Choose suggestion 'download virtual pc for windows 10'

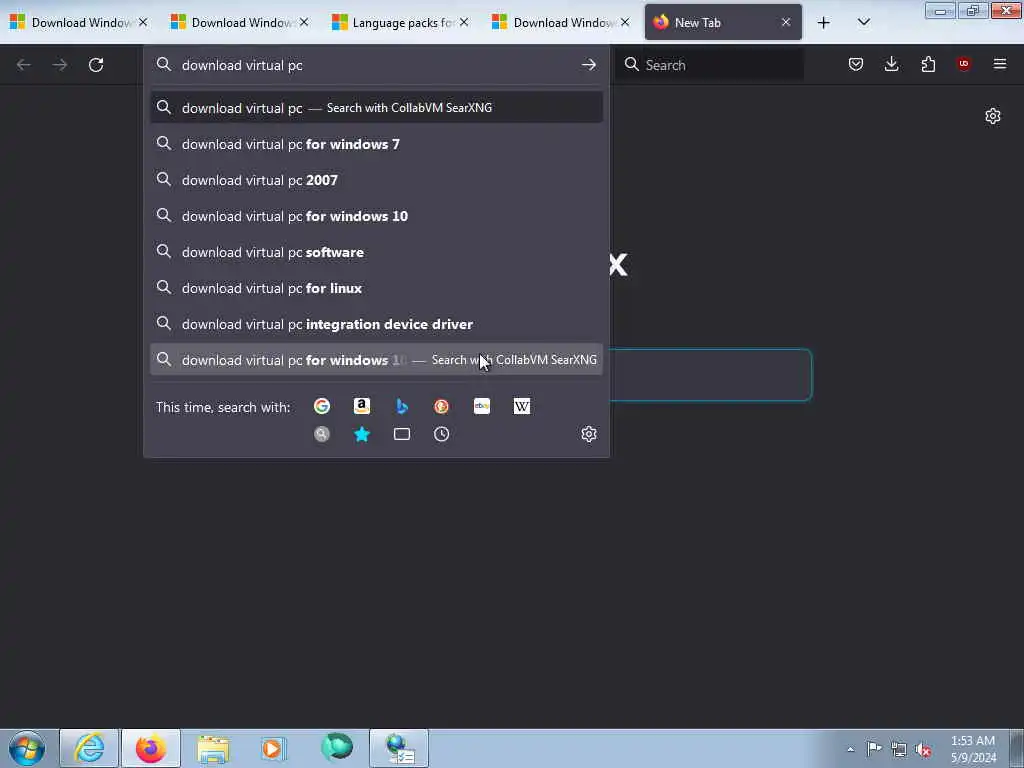click(376, 216)
